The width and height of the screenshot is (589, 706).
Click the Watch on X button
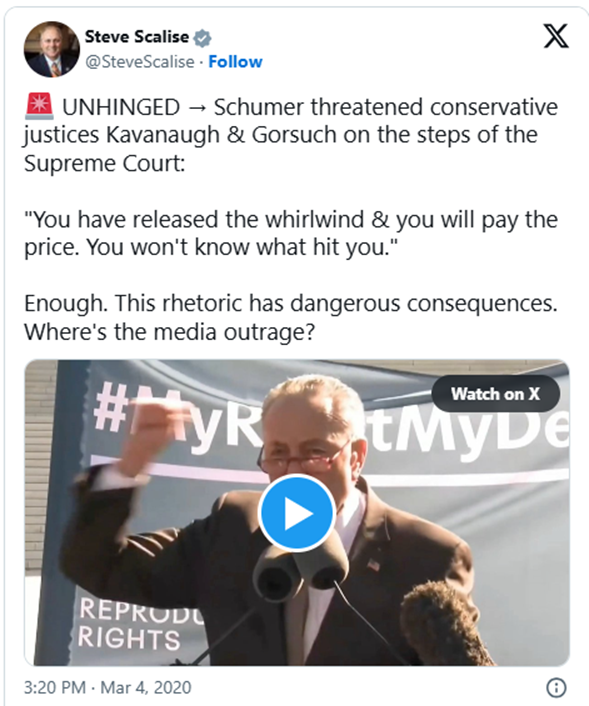495,394
